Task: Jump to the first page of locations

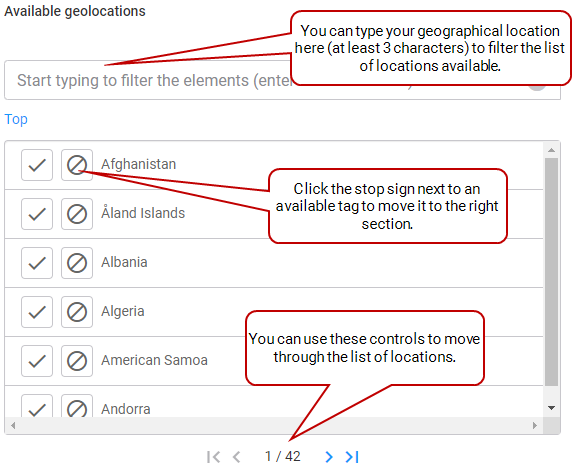Action: [213, 457]
